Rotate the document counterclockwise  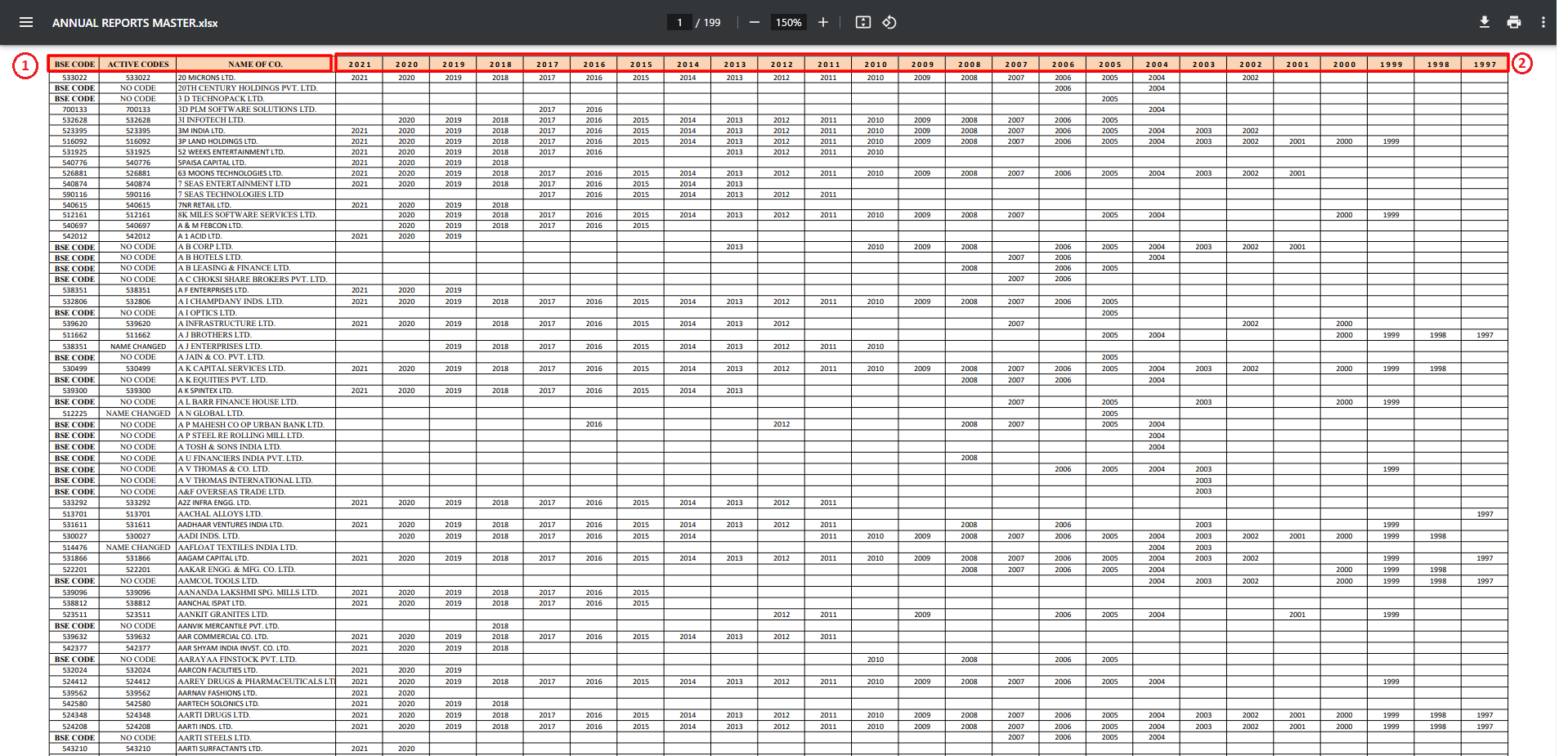pyautogui.click(x=889, y=22)
